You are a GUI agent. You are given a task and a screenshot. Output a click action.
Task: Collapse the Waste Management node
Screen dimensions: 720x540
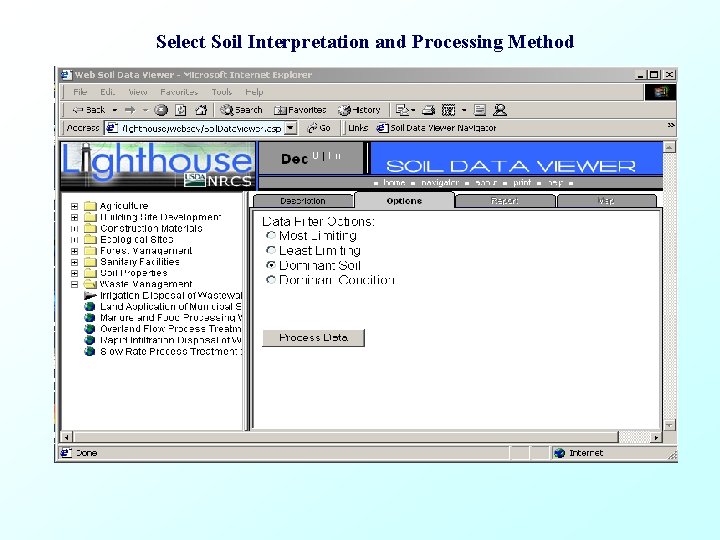click(74, 285)
